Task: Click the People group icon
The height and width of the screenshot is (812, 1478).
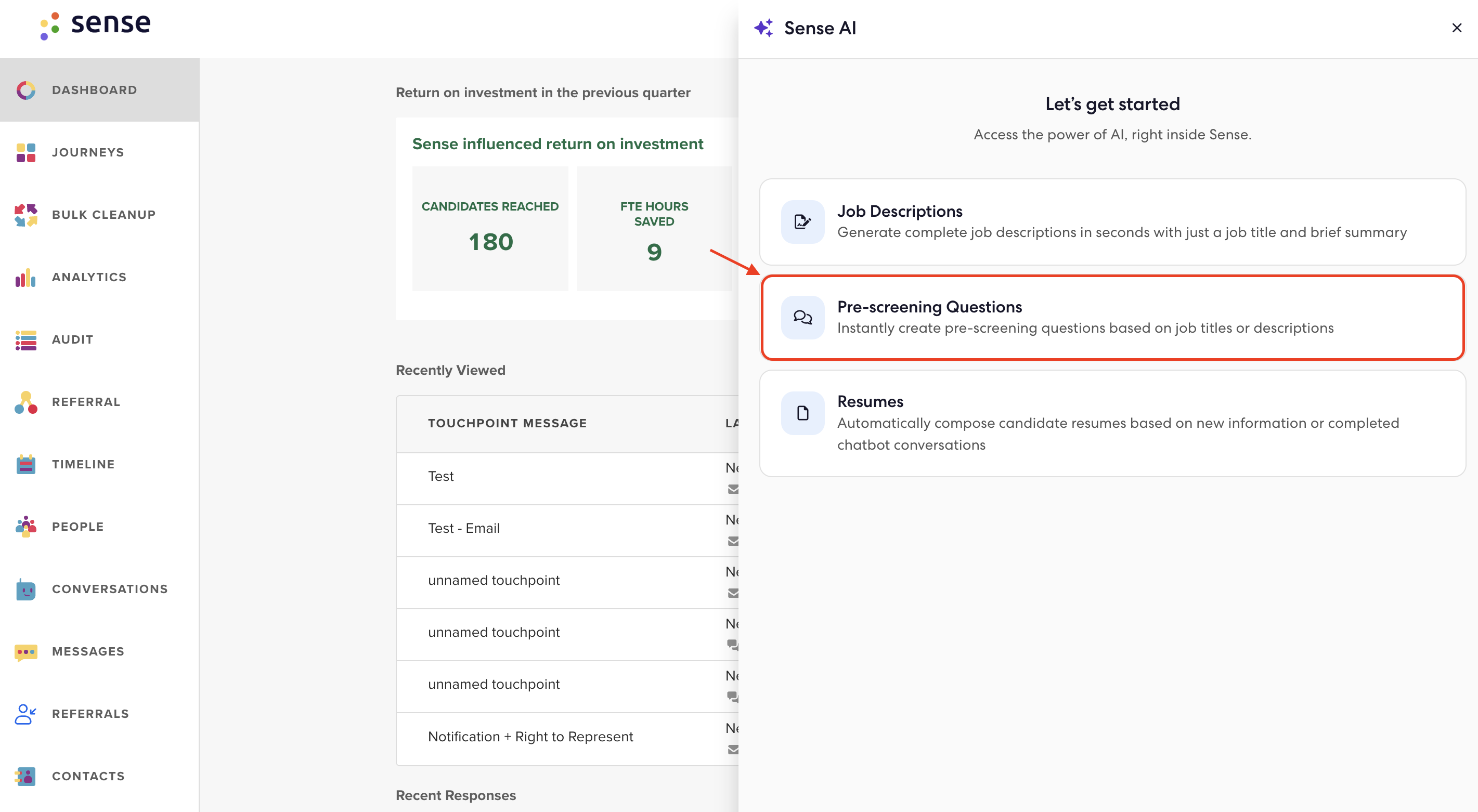Action: point(26,527)
